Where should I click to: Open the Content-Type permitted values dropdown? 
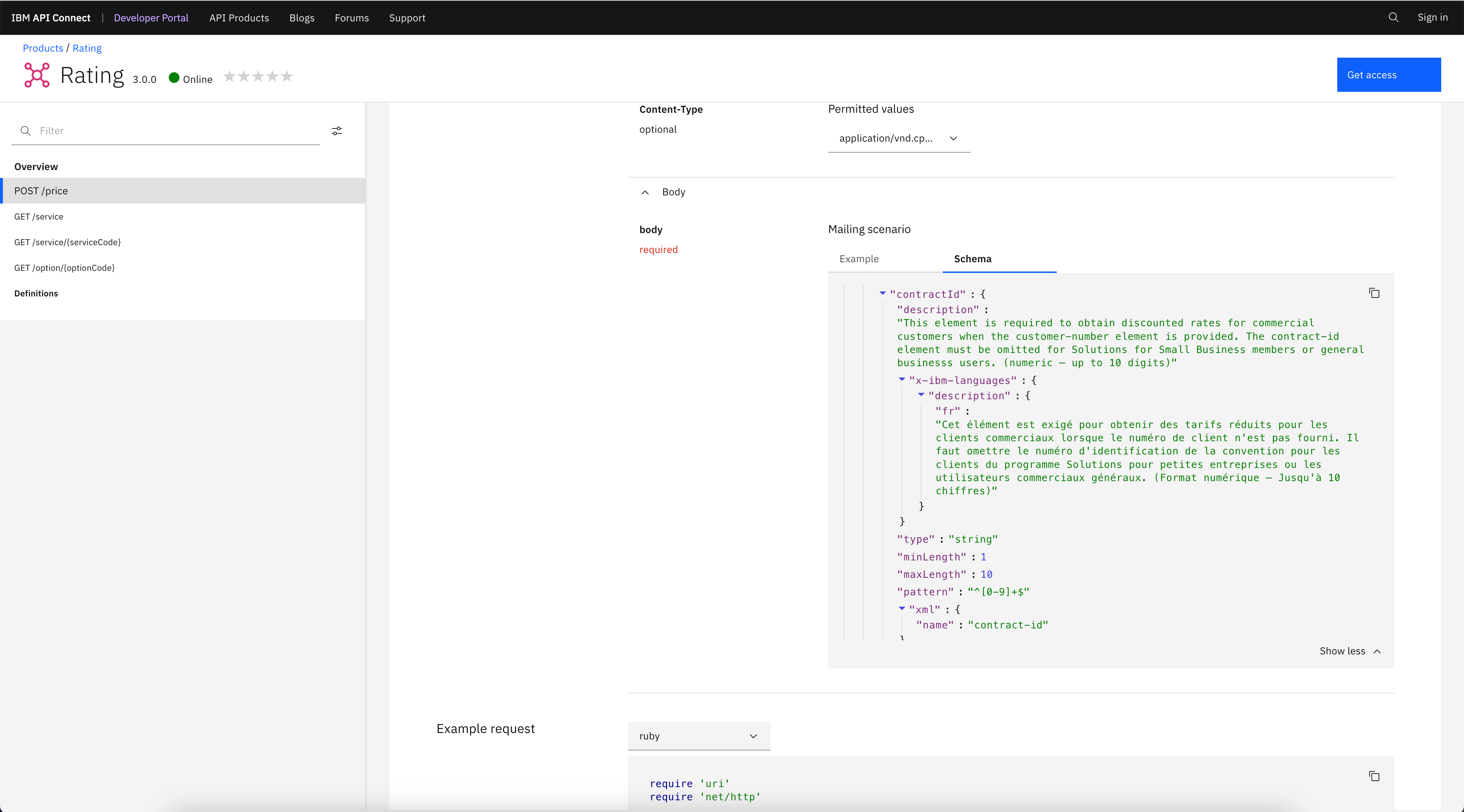899,138
